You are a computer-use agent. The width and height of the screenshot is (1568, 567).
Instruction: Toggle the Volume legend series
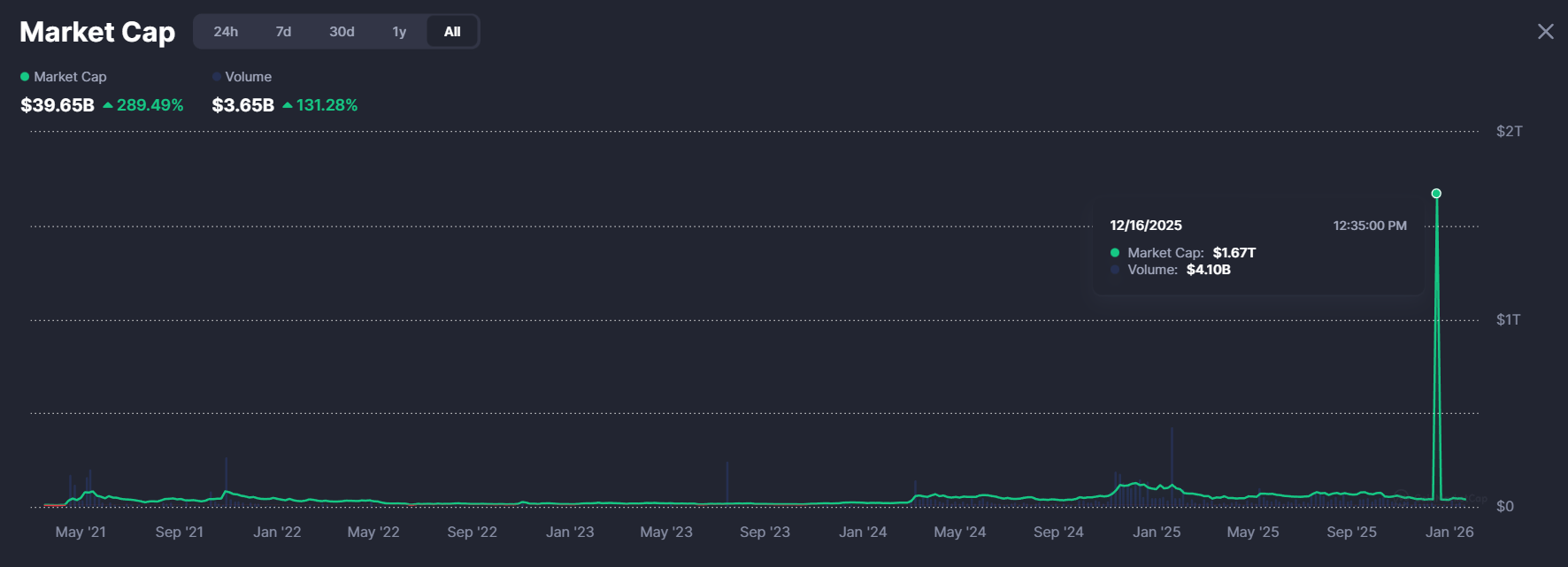coord(242,77)
